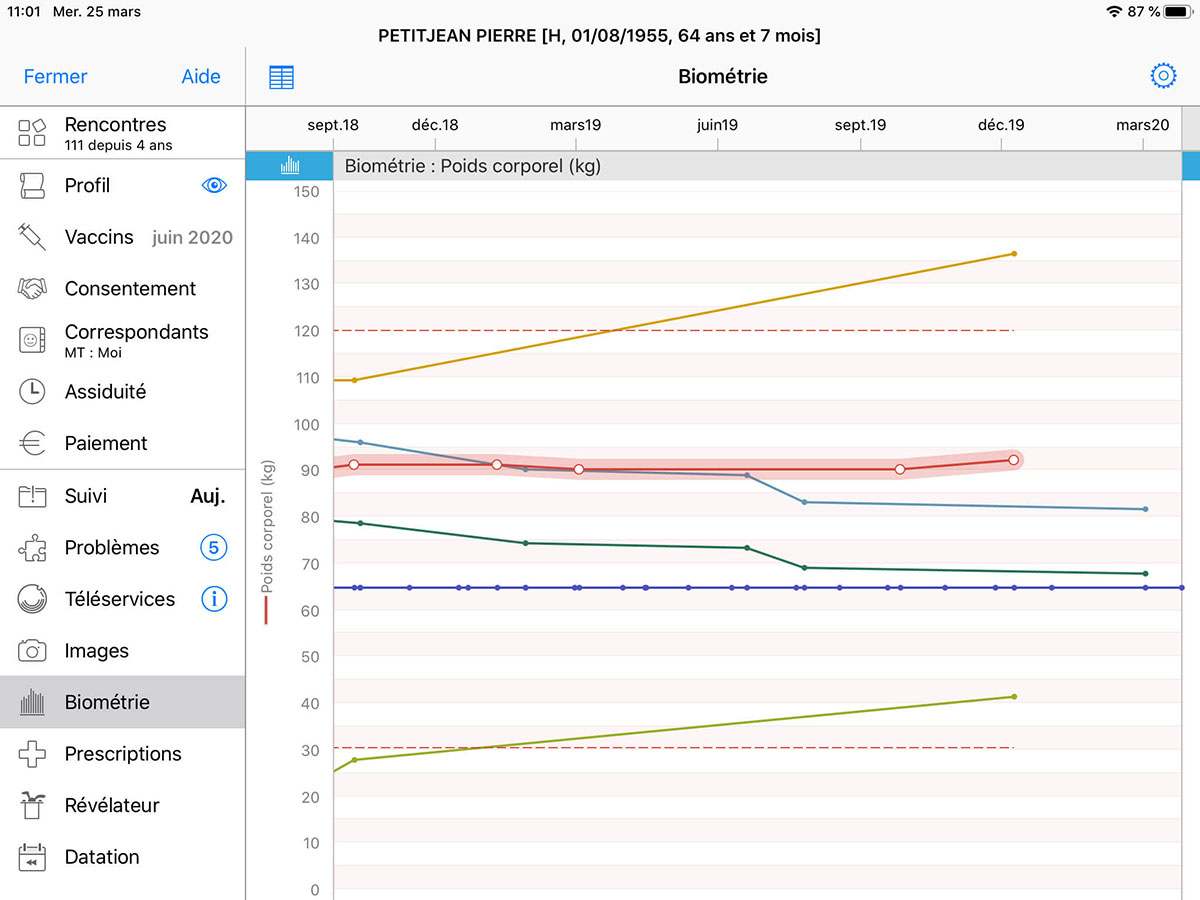The image size is (1200, 900).
Task: Click the mars19 timeline marker
Action: coord(576,125)
